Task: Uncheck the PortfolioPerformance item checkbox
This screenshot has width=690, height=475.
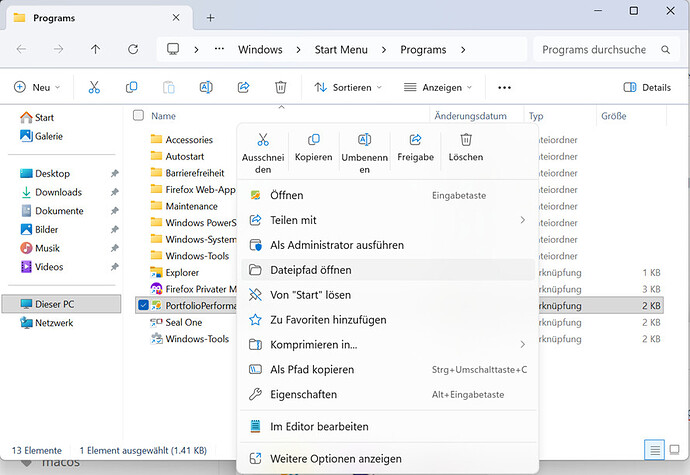Action: [143, 305]
